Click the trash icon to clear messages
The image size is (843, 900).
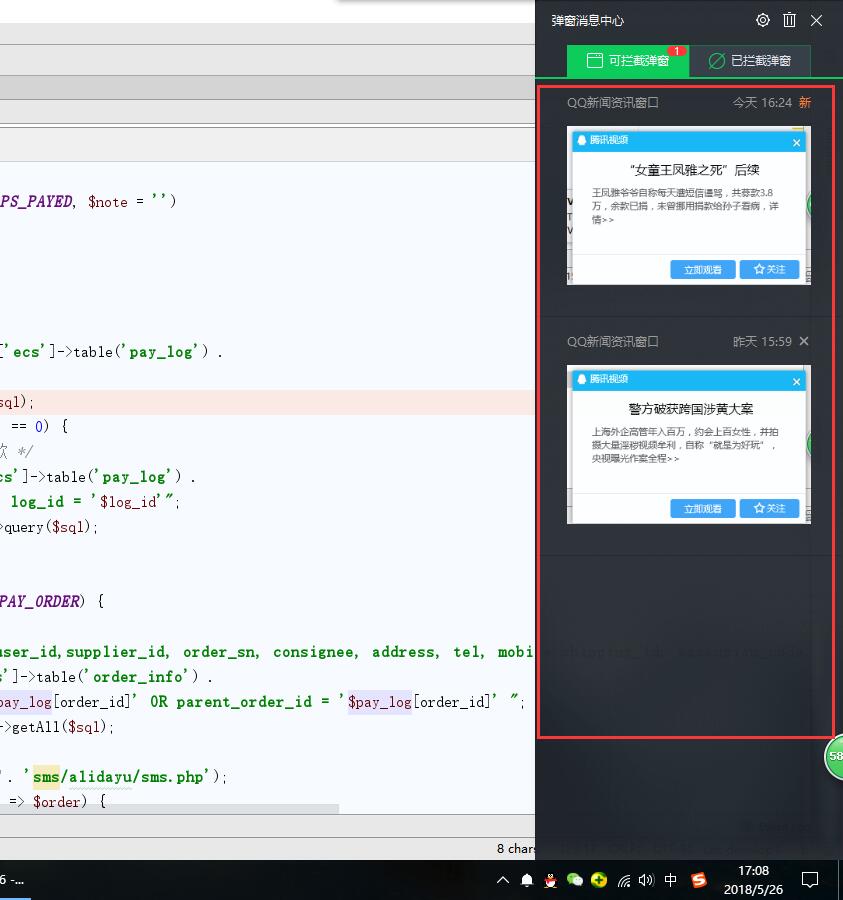pyautogui.click(x=789, y=20)
